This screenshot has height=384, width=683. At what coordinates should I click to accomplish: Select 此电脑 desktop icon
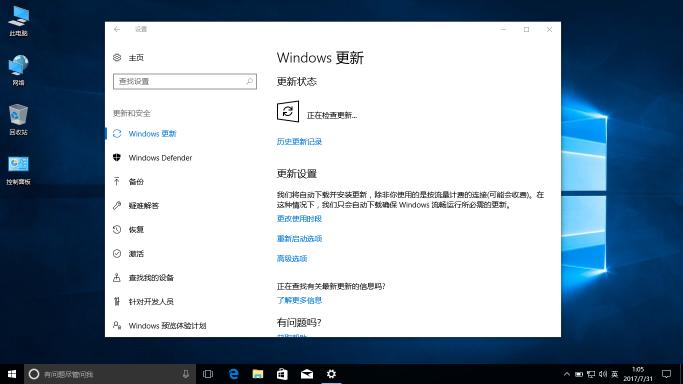coord(18,22)
